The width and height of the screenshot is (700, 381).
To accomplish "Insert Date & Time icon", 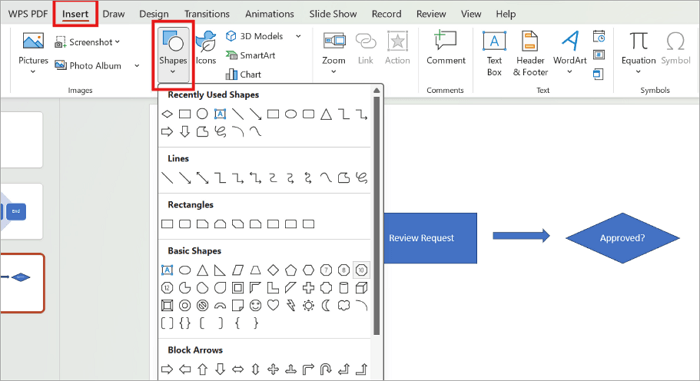I will (x=599, y=36).
